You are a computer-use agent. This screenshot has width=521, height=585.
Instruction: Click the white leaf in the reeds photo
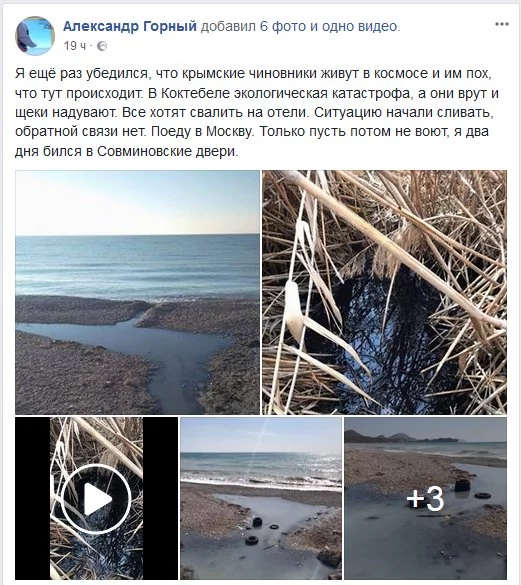(295, 312)
